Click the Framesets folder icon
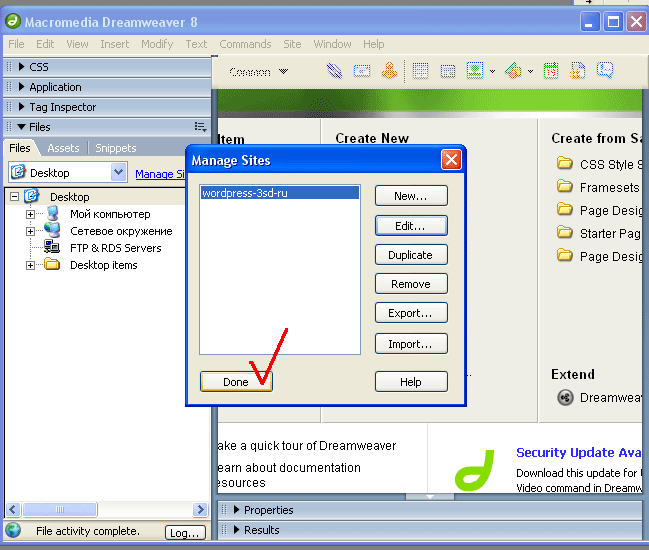The image size is (649, 550). [565, 186]
